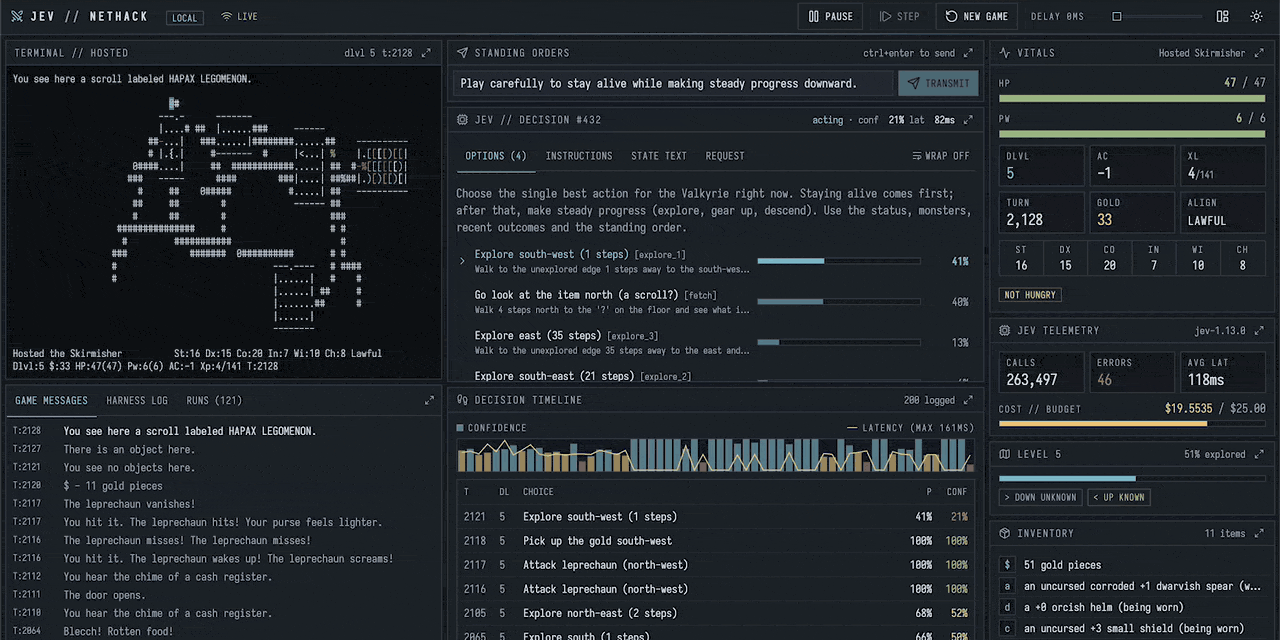Screen dimensions: 1280x640
Task: Open the State Text tab
Action: pyautogui.click(x=658, y=156)
